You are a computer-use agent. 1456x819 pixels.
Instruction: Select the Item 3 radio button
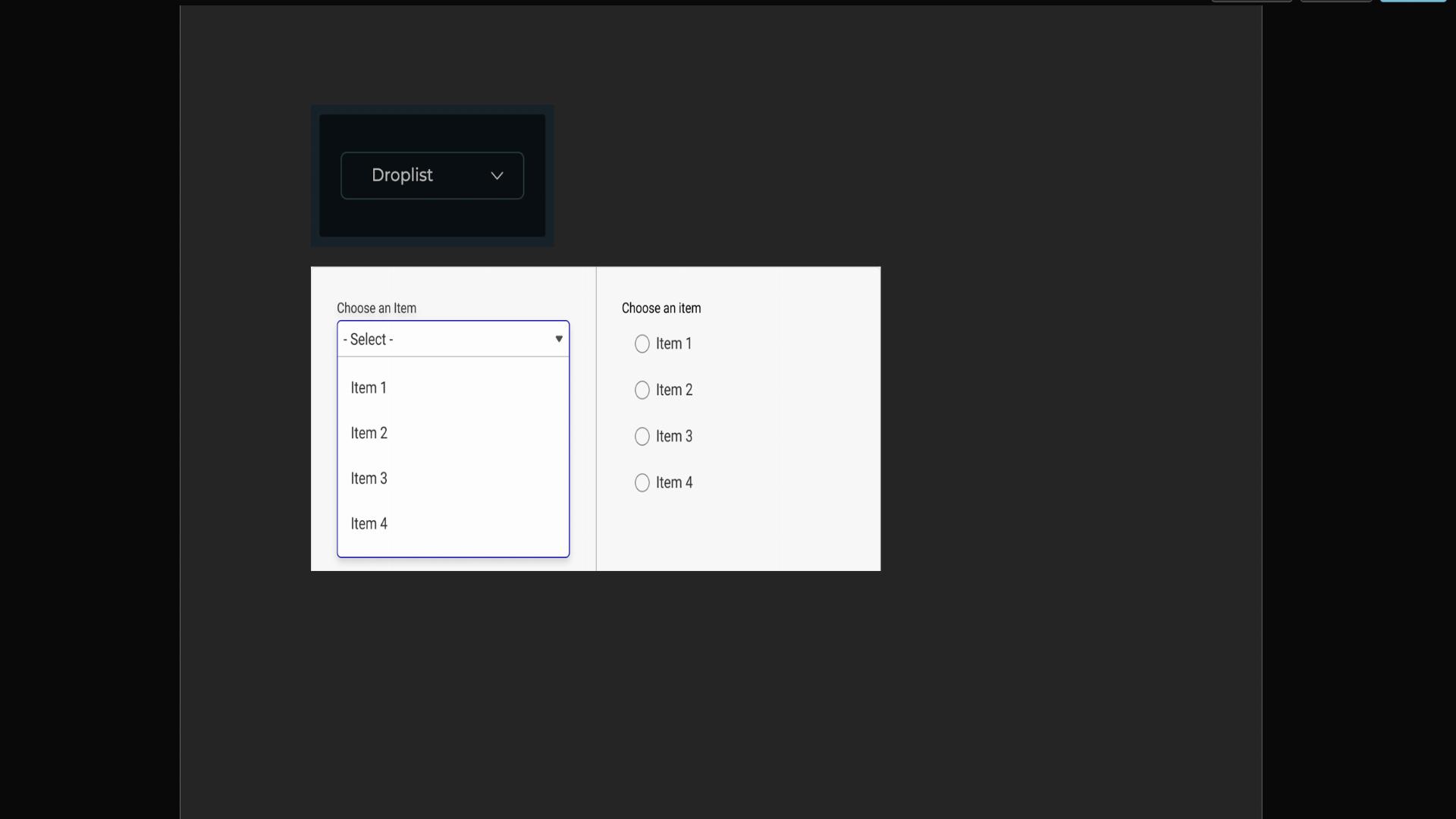(x=642, y=437)
